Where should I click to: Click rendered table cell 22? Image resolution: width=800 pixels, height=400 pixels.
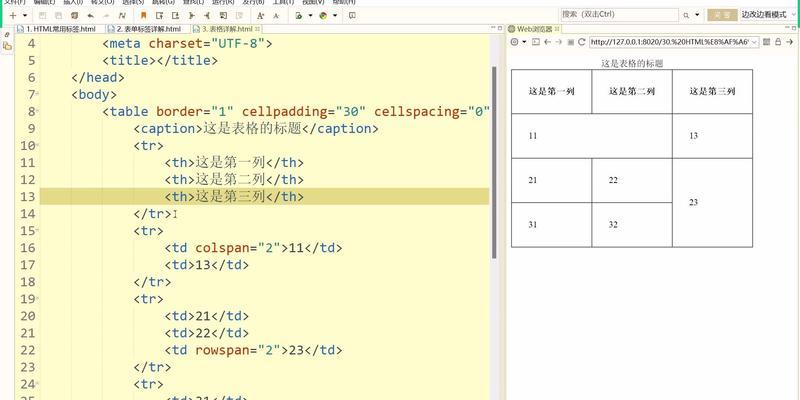632,181
